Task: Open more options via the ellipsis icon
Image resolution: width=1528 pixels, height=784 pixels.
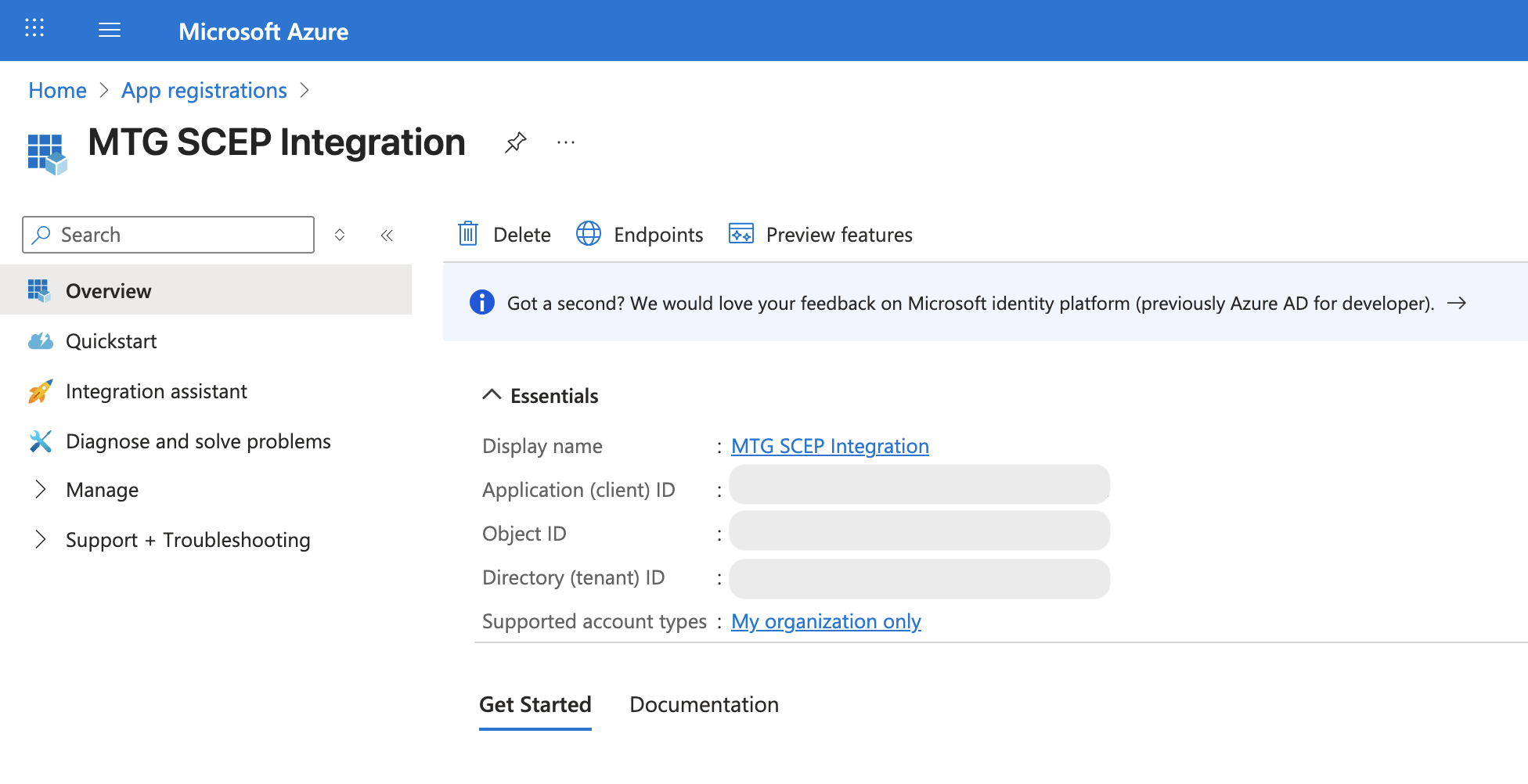Action: click(565, 142)
